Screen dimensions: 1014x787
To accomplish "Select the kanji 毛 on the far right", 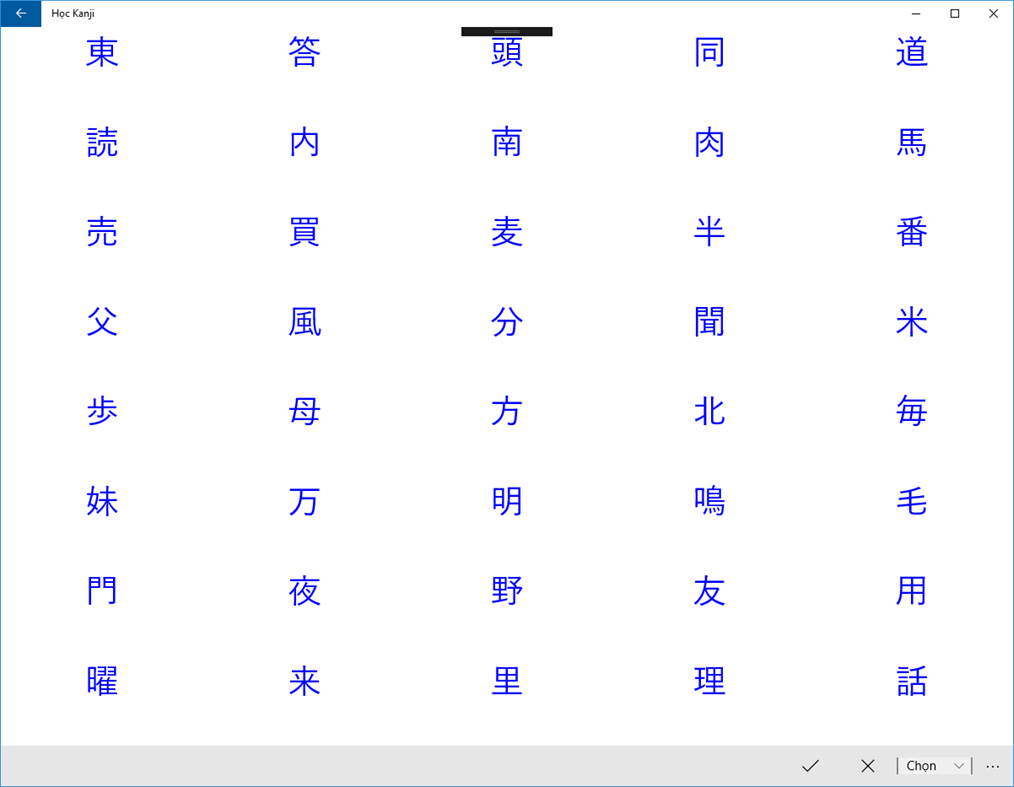I will (x=911, y=502).
